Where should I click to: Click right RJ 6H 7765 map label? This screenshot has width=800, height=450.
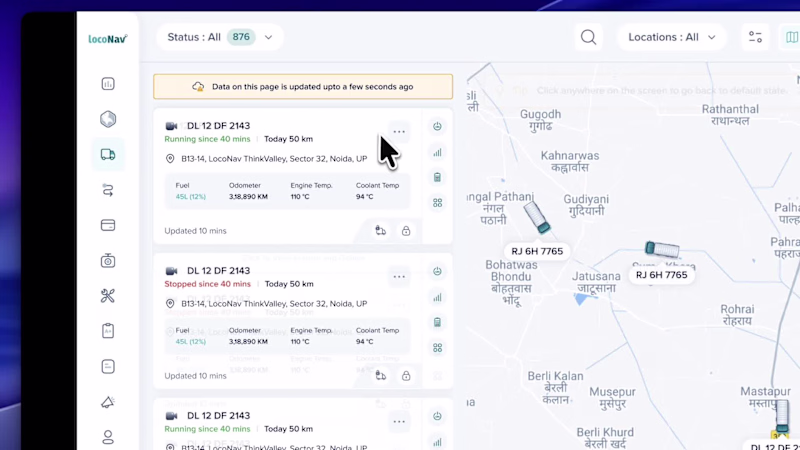(662, 274)
